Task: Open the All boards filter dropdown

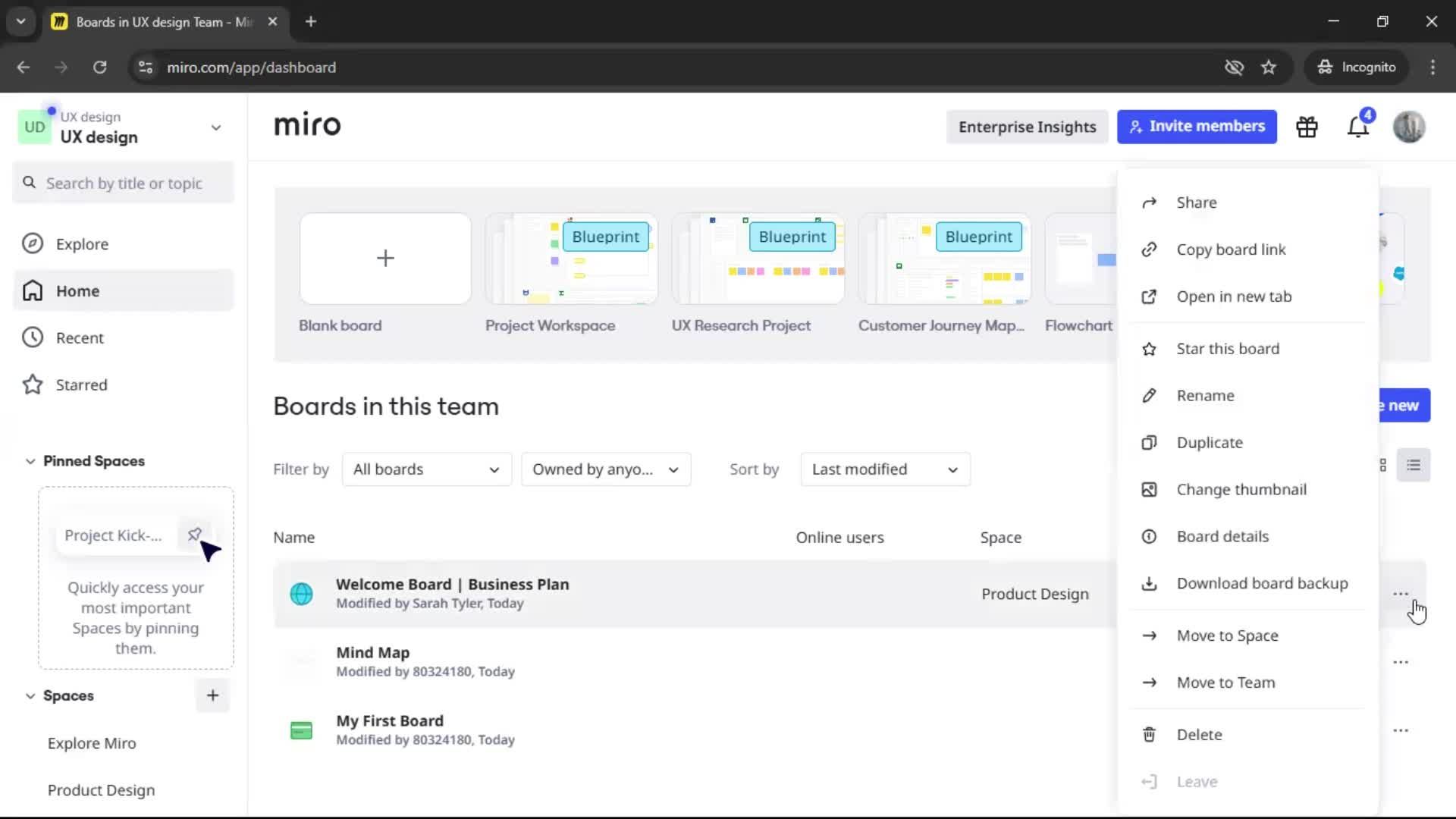Action: pos(427,469)
